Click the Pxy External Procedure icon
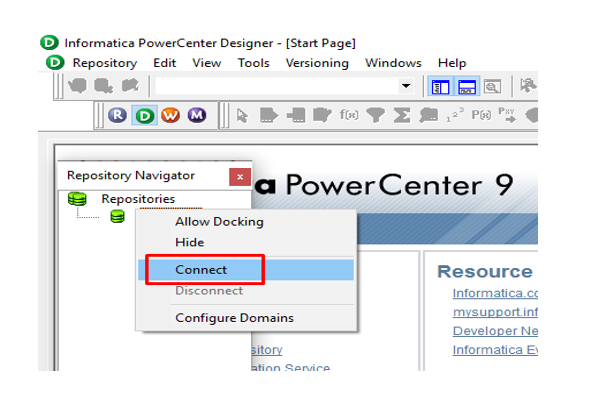The height and width of the screenshot is (411, 596). tap(507, 114)
